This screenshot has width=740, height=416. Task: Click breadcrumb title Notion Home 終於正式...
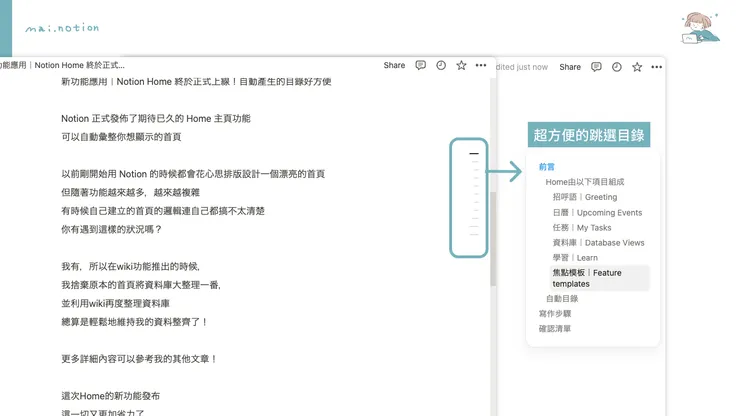79,65
